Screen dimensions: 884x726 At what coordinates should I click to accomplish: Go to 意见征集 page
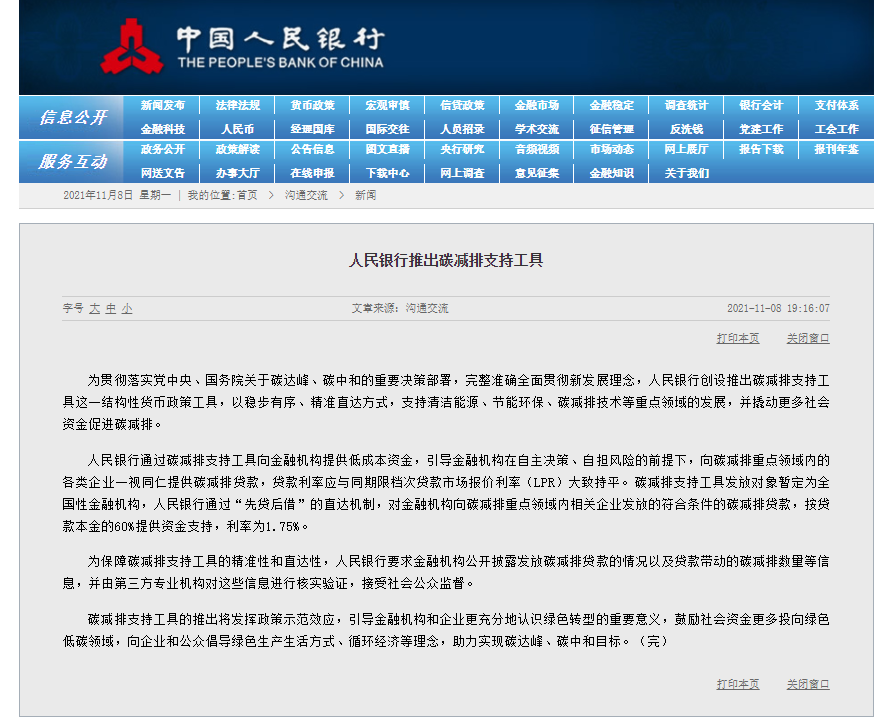[x=537, y=173]
